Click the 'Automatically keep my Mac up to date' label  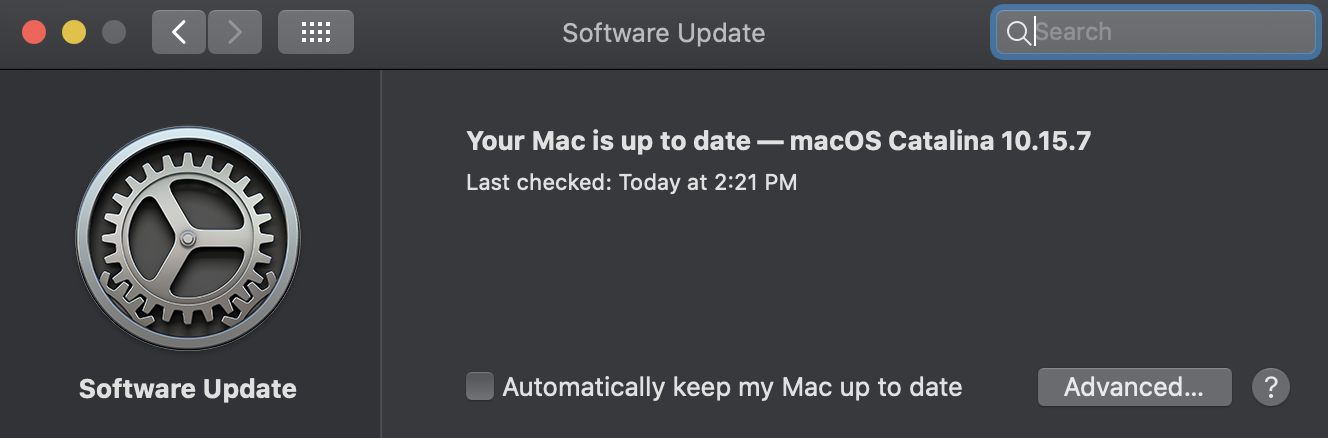732,387
